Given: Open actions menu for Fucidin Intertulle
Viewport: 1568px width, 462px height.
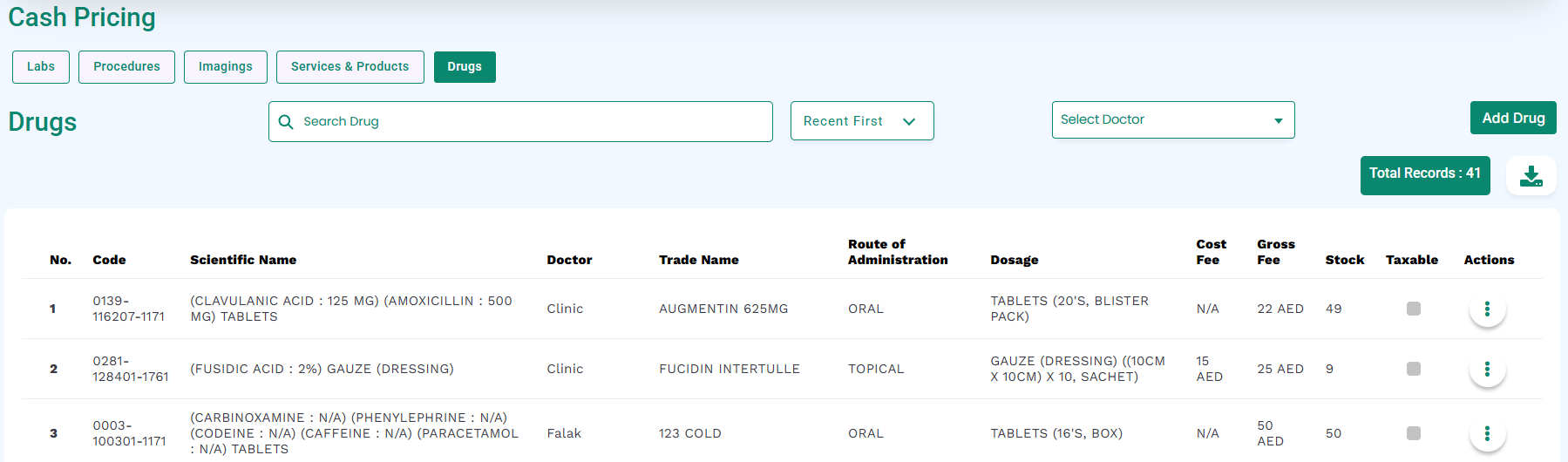Looking at the screenshot, I should click(x=1487, y=369).
